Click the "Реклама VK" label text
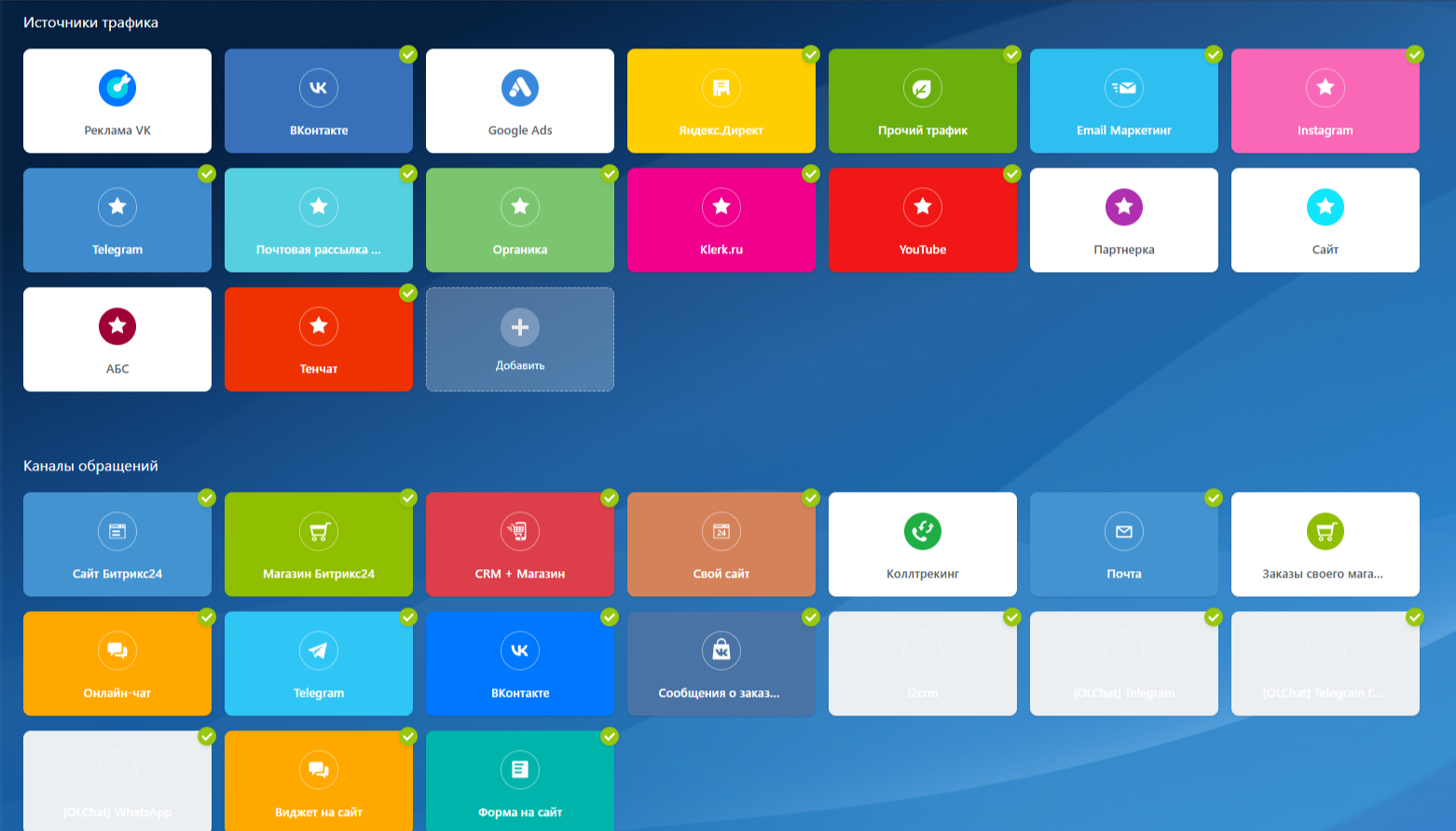 click(x=117, y=130)
